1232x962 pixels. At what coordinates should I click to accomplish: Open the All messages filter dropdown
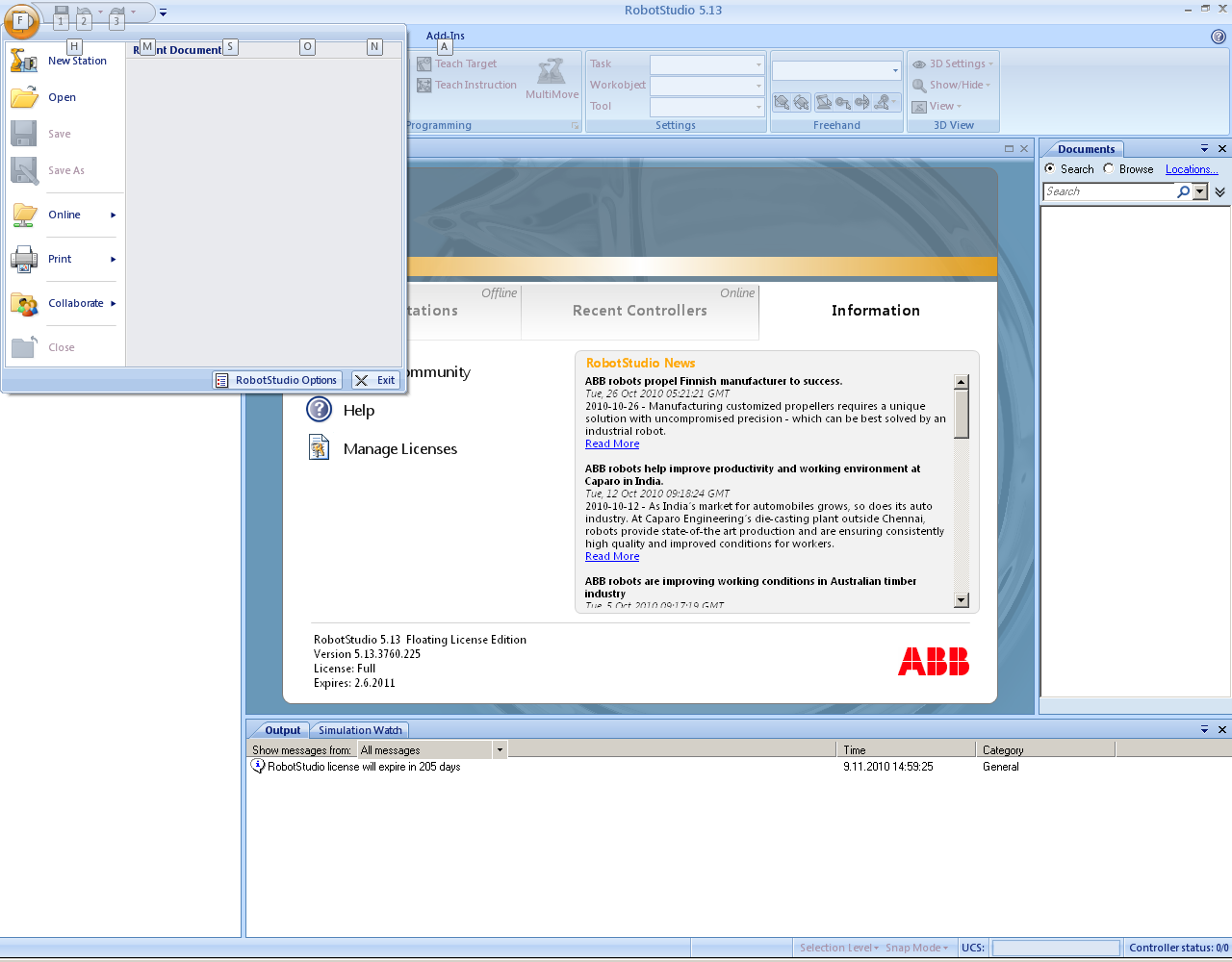pos(500,749)
